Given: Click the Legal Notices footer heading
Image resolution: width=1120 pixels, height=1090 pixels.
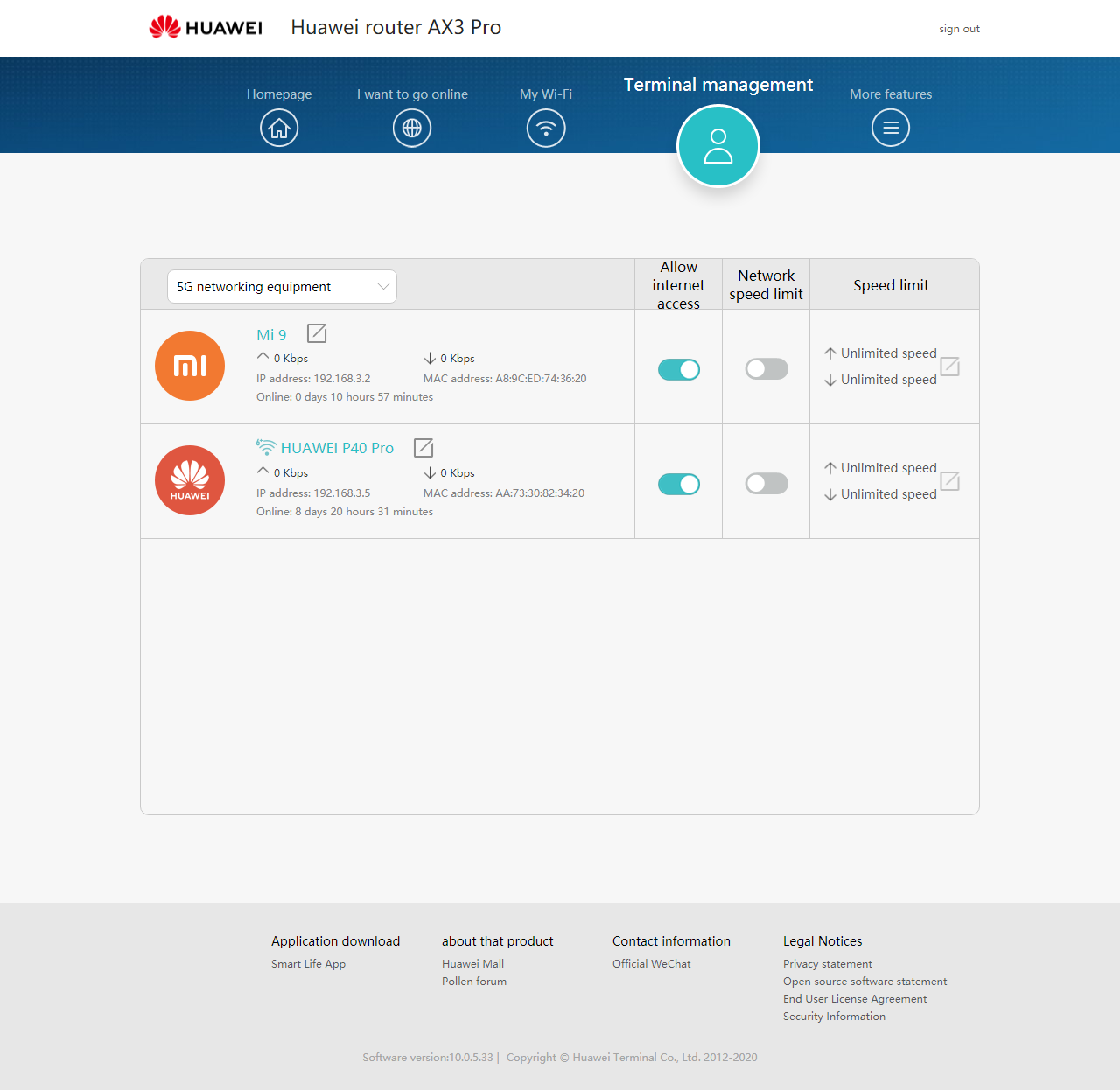Looking at the screenshot, I should click(822, 941).
